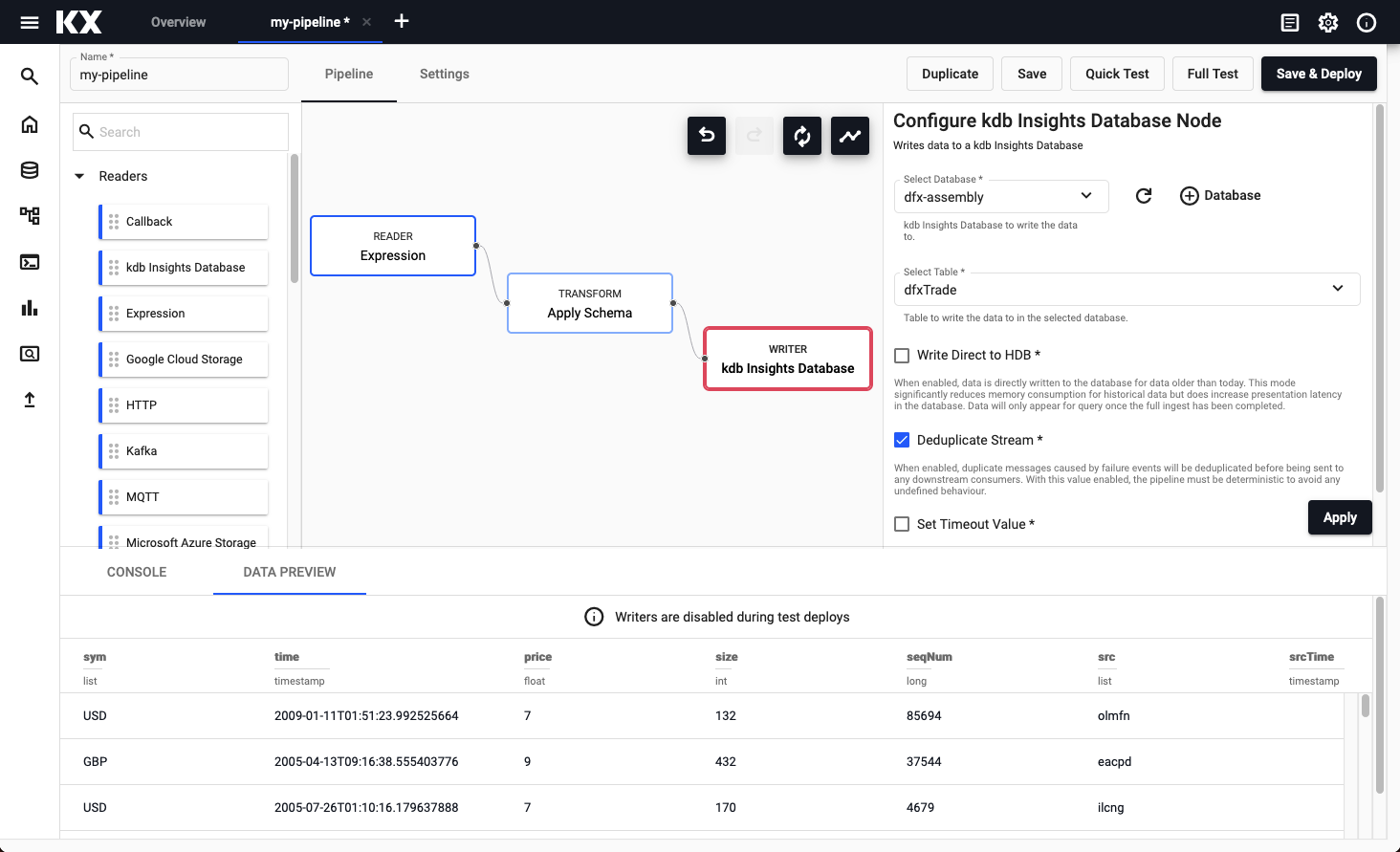Open the Select Database dropdown
1400x852 pixels.
pos(1001,196)
